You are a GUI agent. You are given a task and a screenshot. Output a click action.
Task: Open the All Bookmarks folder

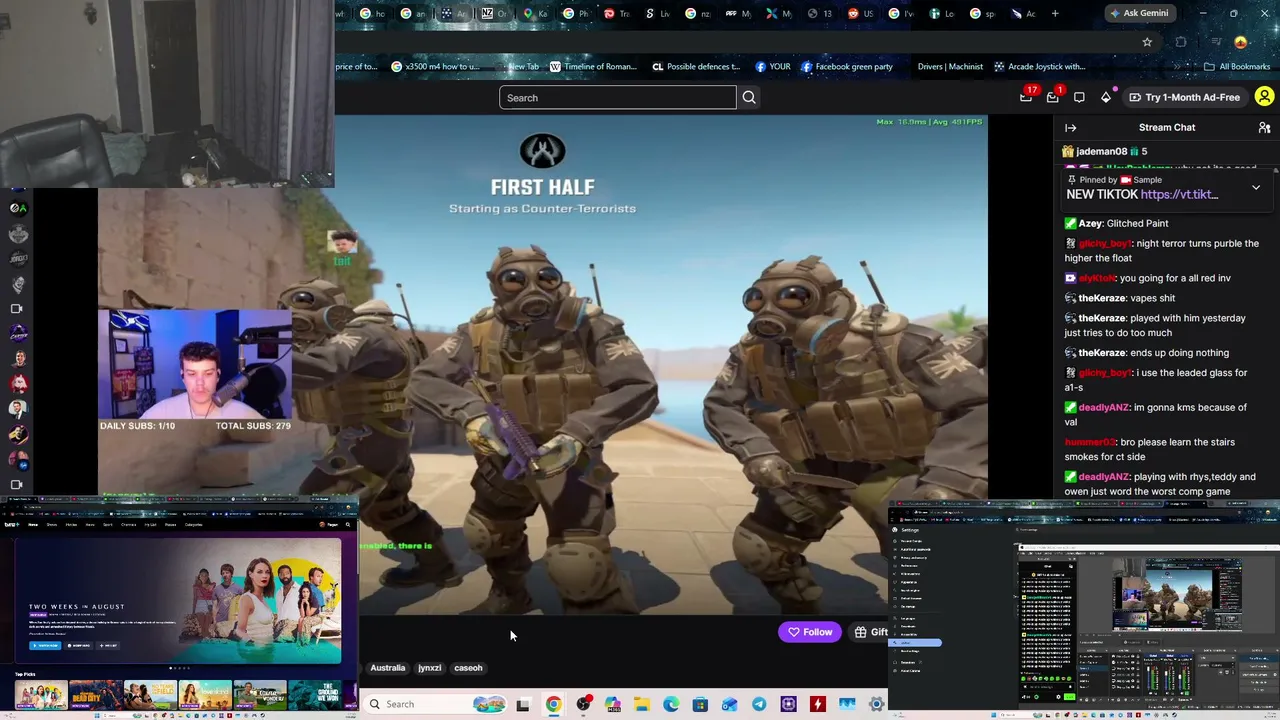click(1237, 67)
